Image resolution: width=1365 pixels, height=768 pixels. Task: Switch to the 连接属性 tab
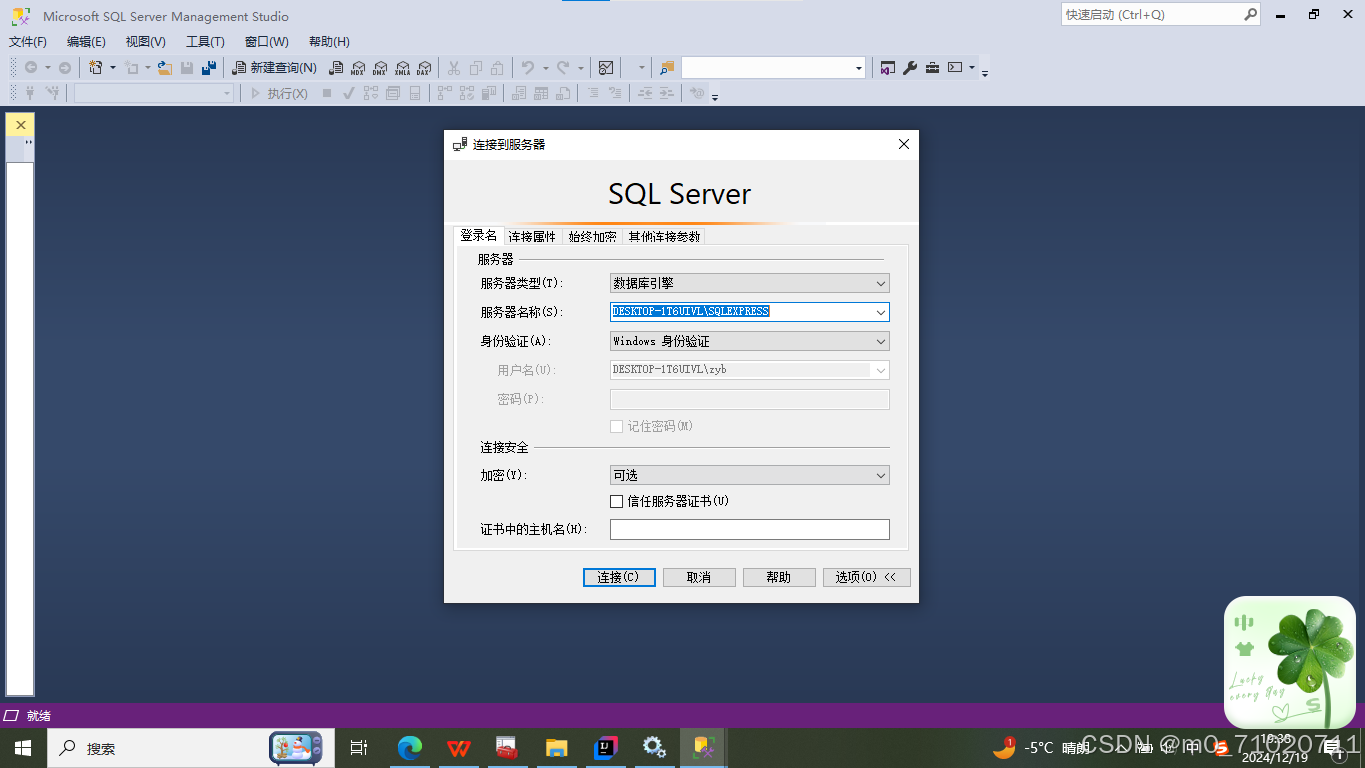[x=532, y=237]
